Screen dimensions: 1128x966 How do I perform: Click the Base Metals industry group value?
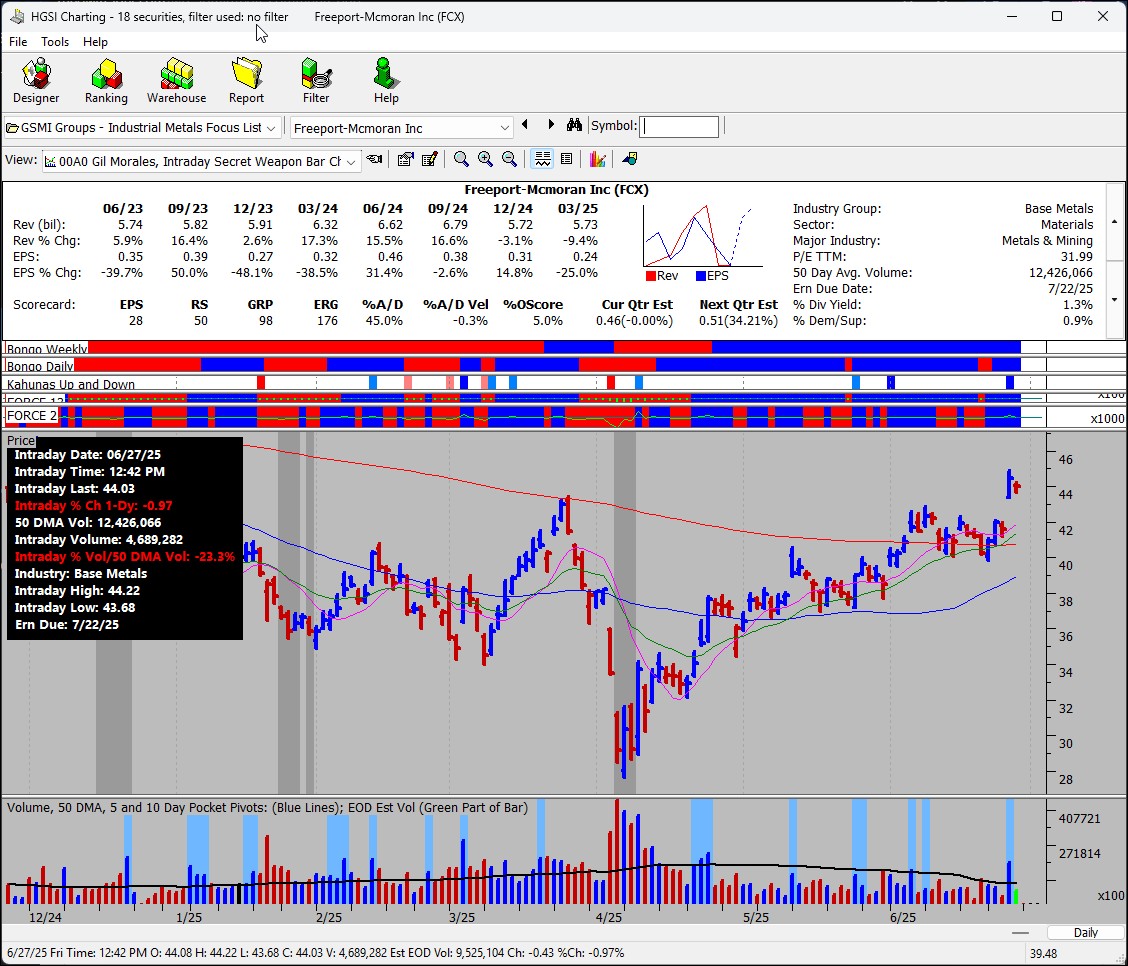(x=1059, y=209)
